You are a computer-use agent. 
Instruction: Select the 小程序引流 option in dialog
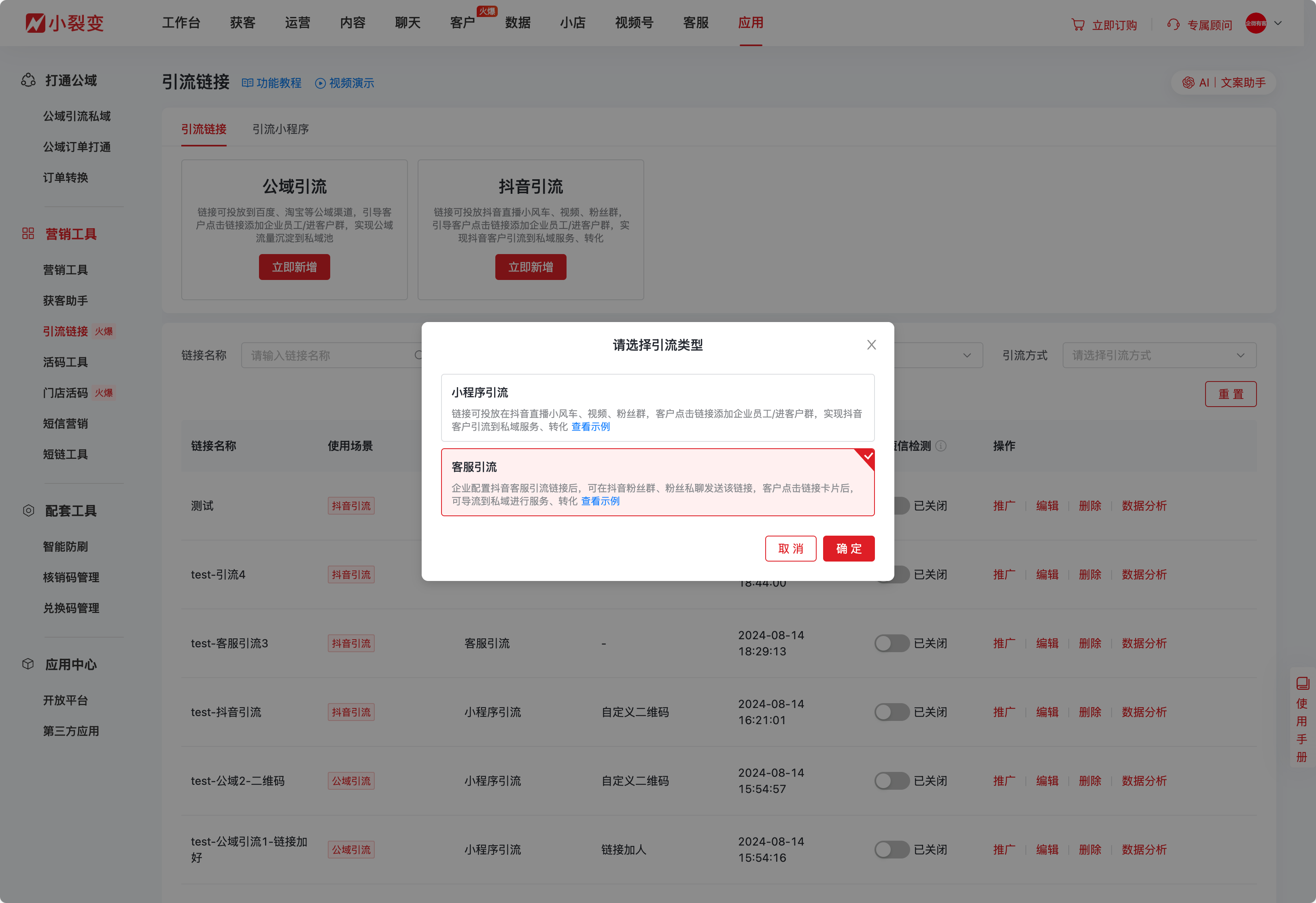coord(658,408)
